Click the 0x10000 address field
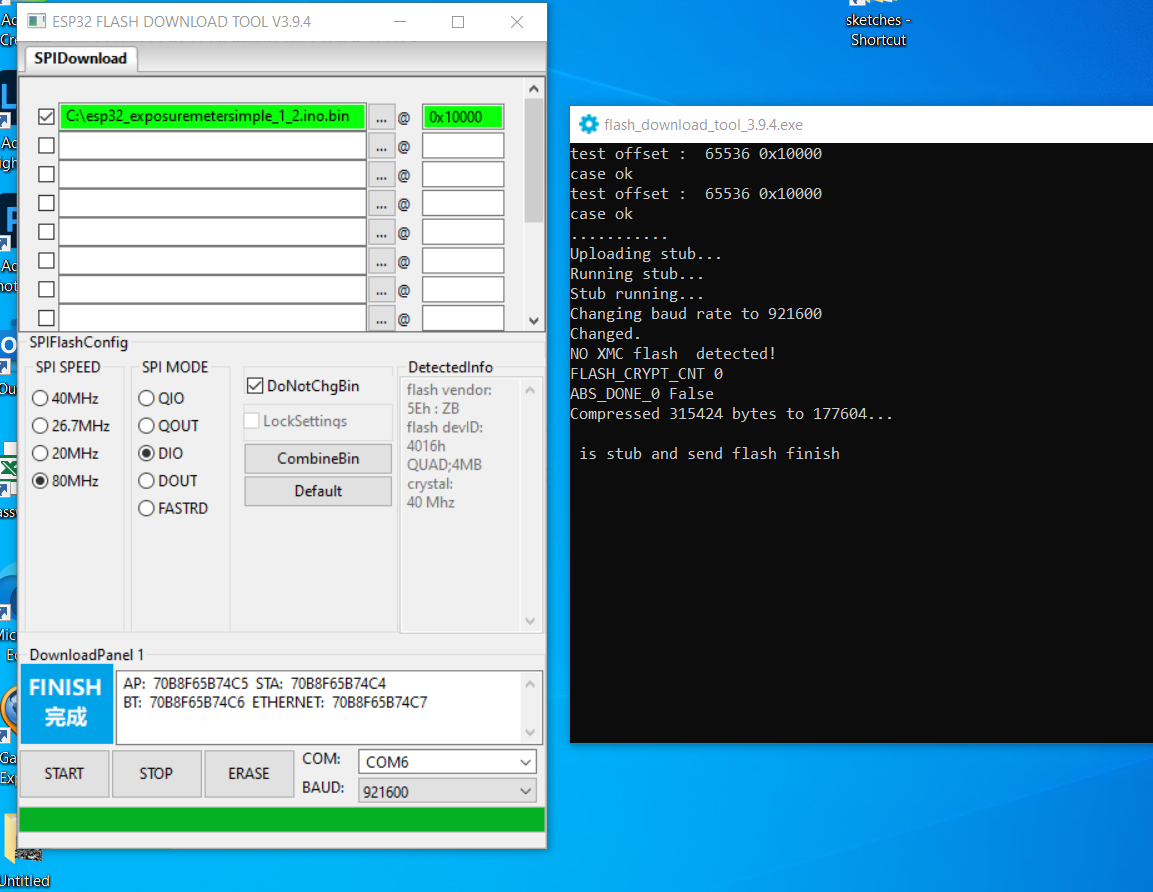The height and width of the screenshot is (892, 1153). coord(462,117)
